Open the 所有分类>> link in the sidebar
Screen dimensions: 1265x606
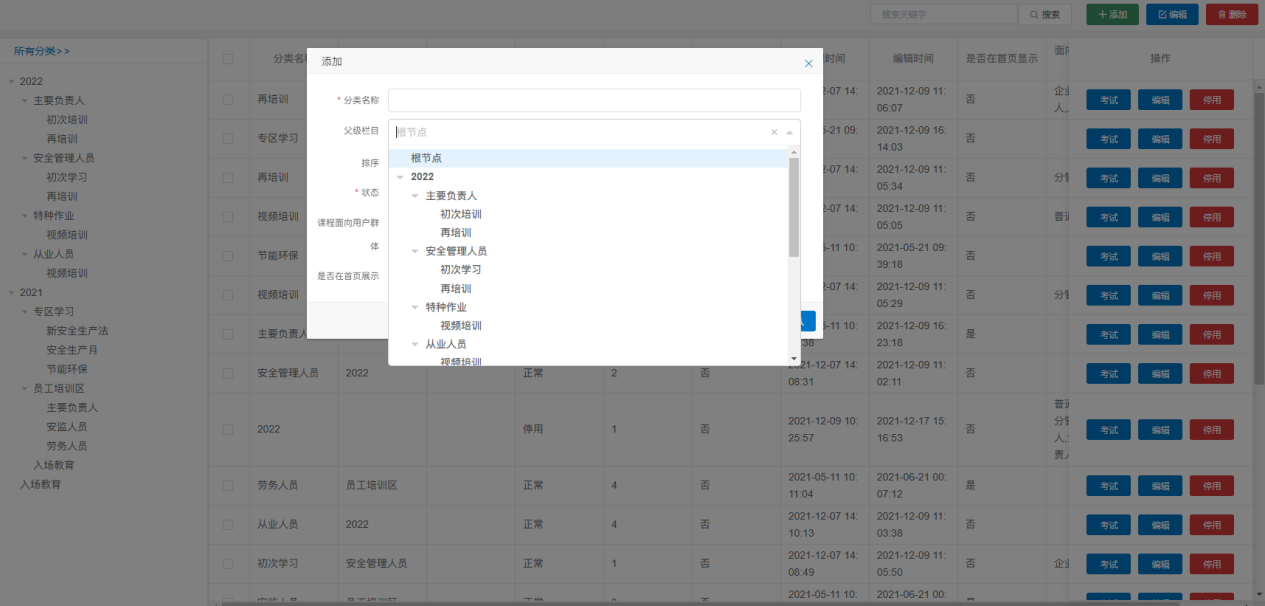pos(42,51)
